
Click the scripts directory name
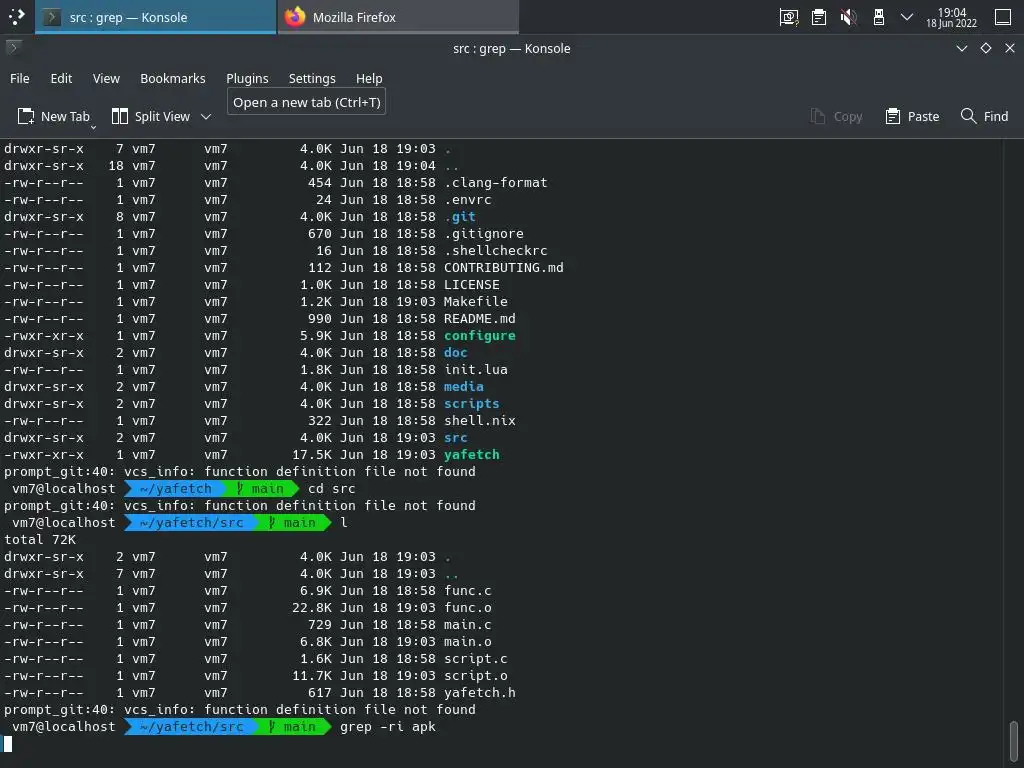pyautogui.click(x=472, y=404)
